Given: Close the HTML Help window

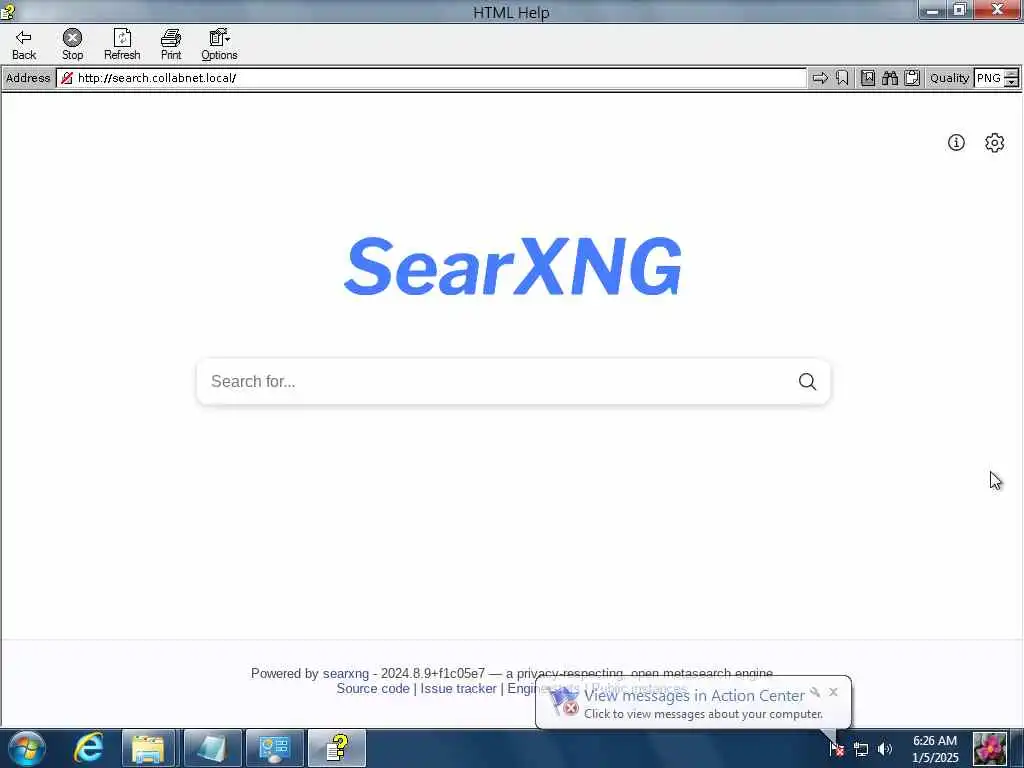Looking at the screenshot, I should (x=997, y=10).
